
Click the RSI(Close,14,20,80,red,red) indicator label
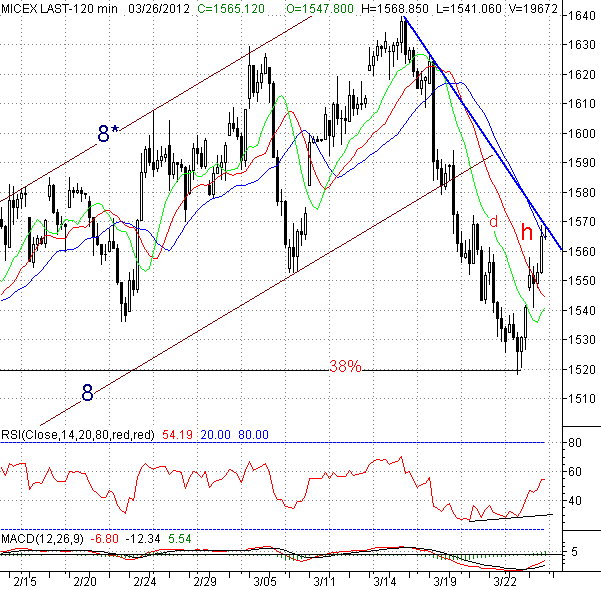pyautogui.click(x=78, y=435)
